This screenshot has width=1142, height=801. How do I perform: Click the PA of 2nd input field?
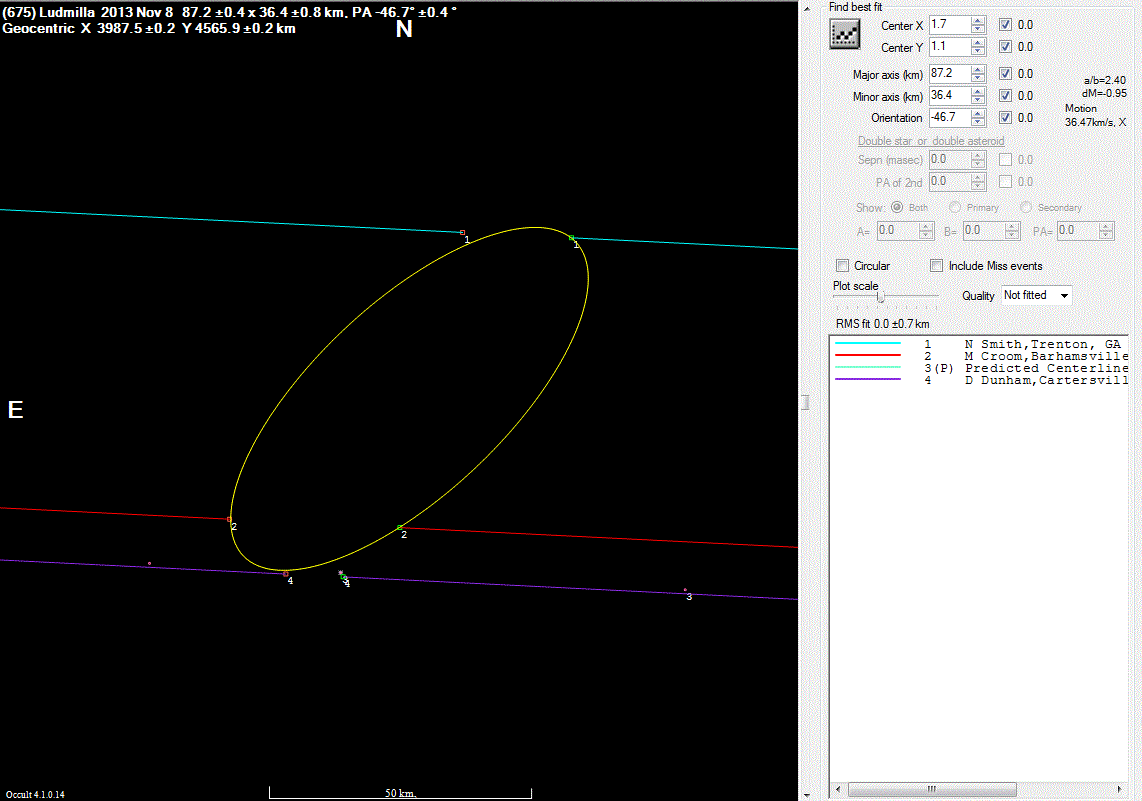(950, 181)
